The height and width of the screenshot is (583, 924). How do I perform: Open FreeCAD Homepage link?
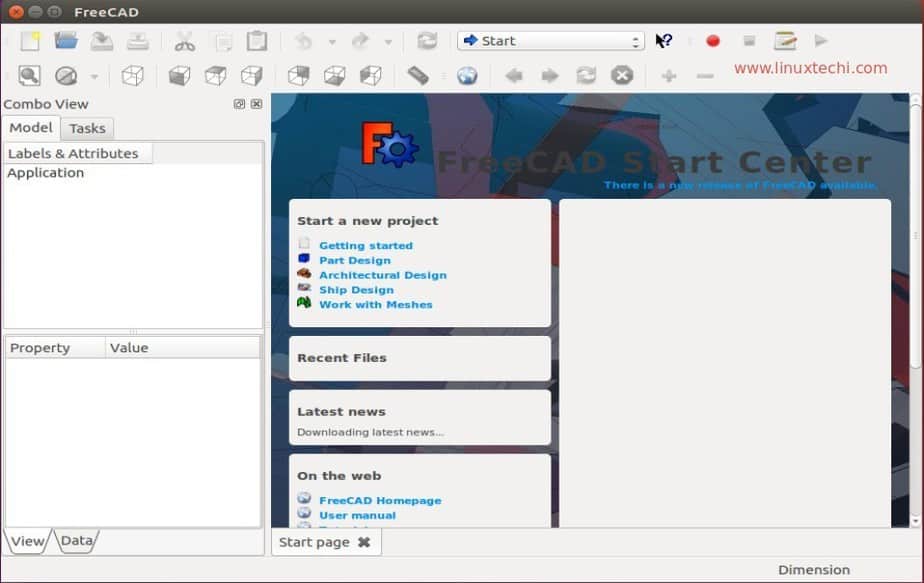(x=380, y=500)
